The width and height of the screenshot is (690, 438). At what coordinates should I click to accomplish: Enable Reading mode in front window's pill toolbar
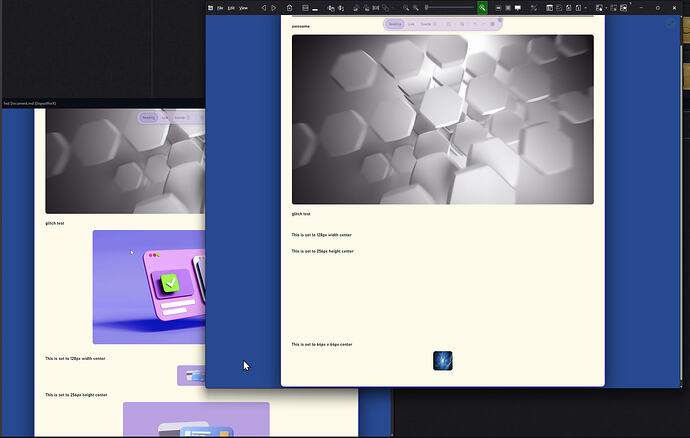pyautogui.click(x=395, y=24)
